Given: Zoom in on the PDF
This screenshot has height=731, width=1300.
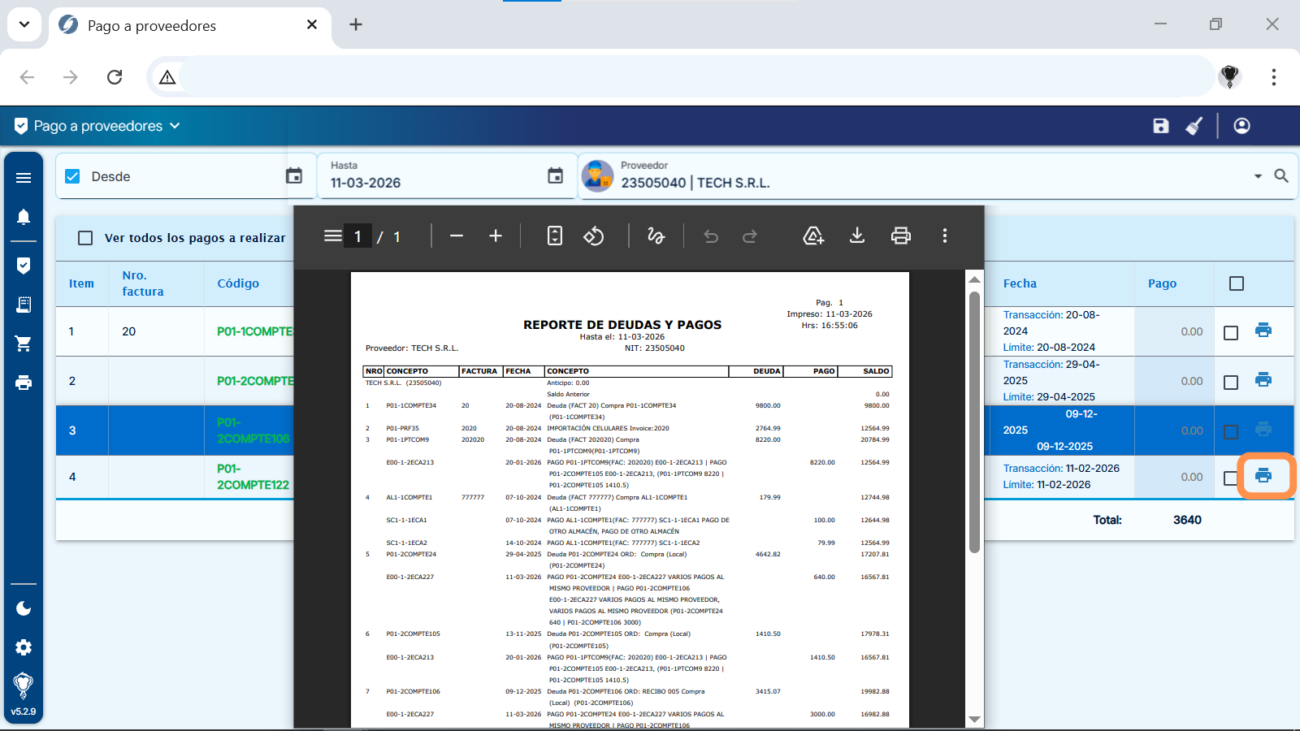Looking at the screenshot, I should point(495,236).
